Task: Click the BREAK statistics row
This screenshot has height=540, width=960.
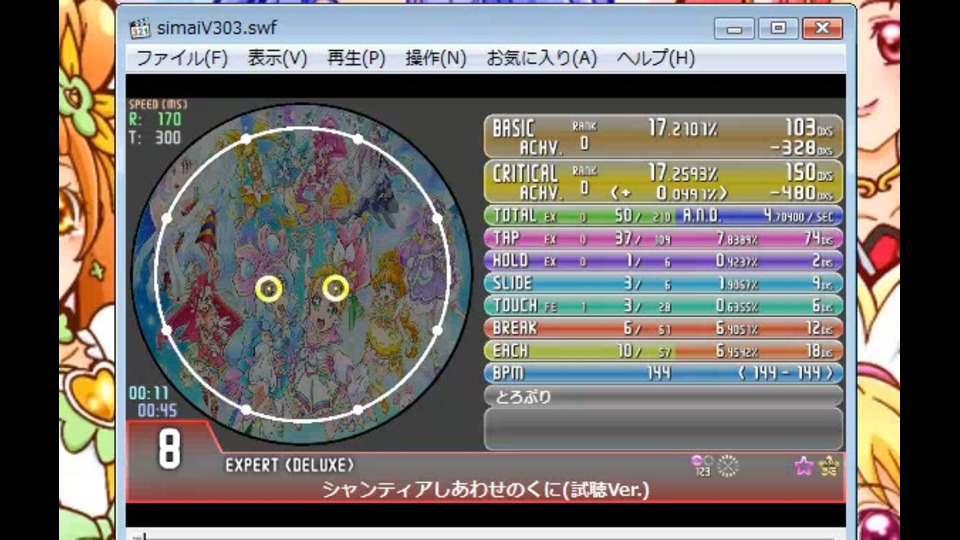Action: pos(663,328)
